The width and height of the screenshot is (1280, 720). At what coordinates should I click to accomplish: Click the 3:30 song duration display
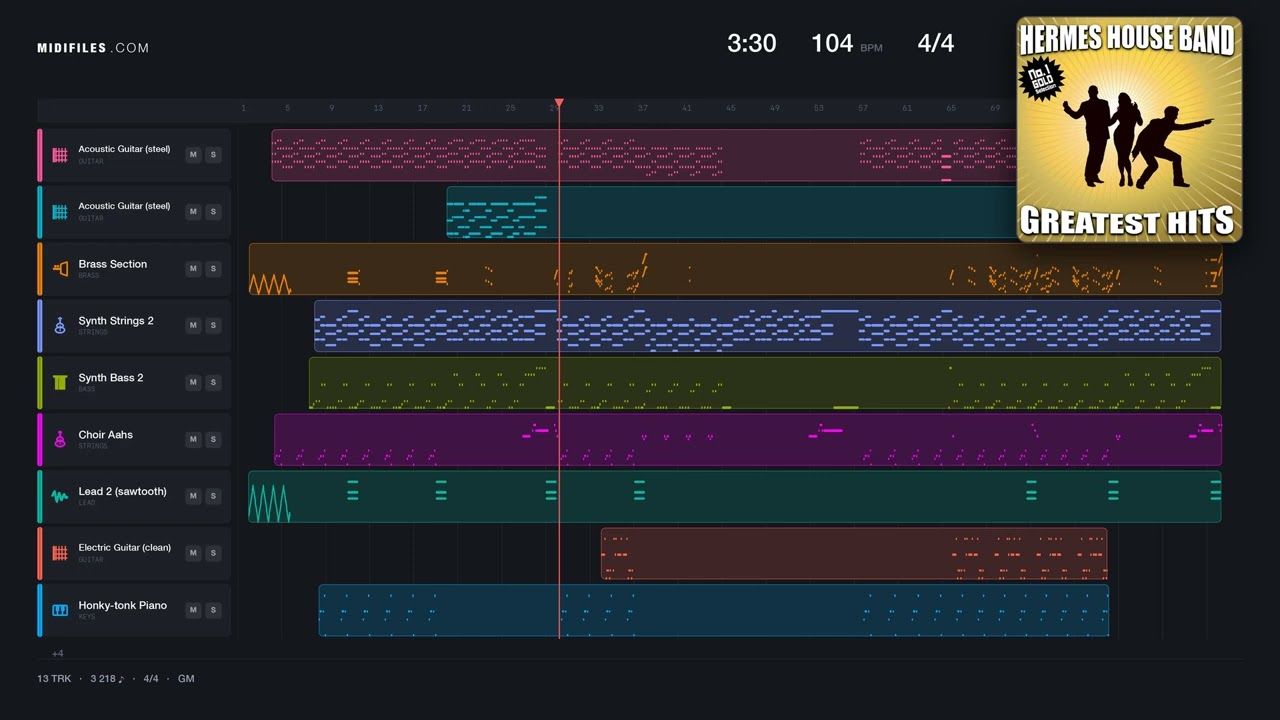[x=751, y=43]
